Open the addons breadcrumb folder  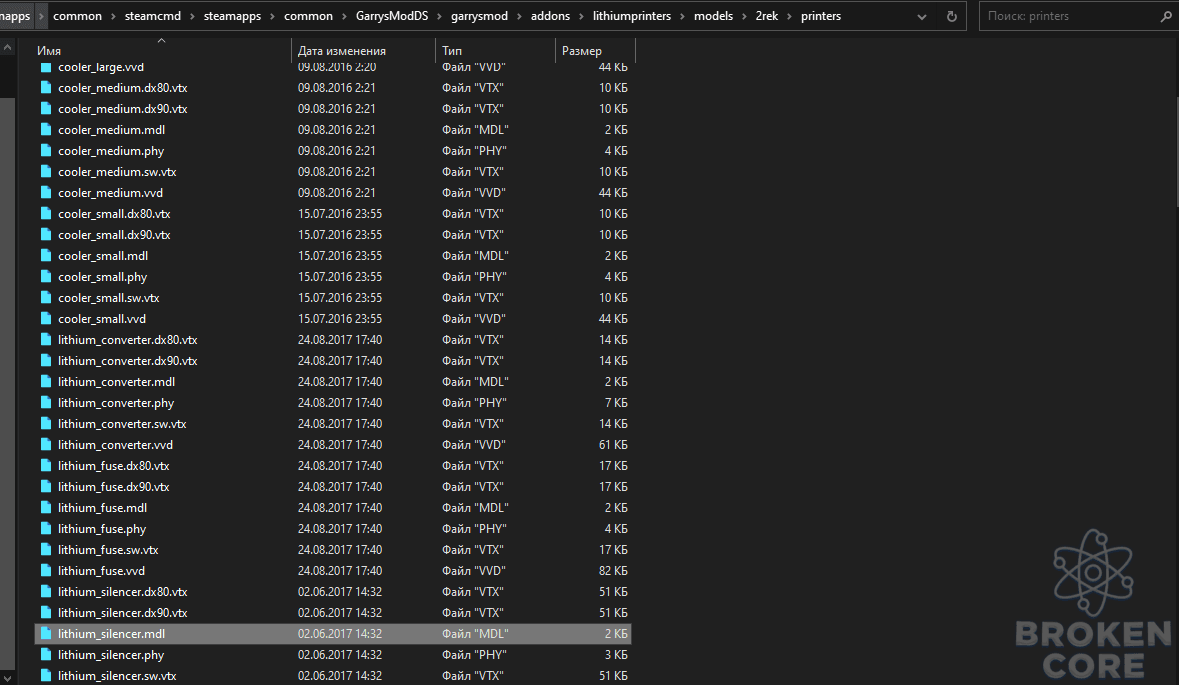coord(550,16)
